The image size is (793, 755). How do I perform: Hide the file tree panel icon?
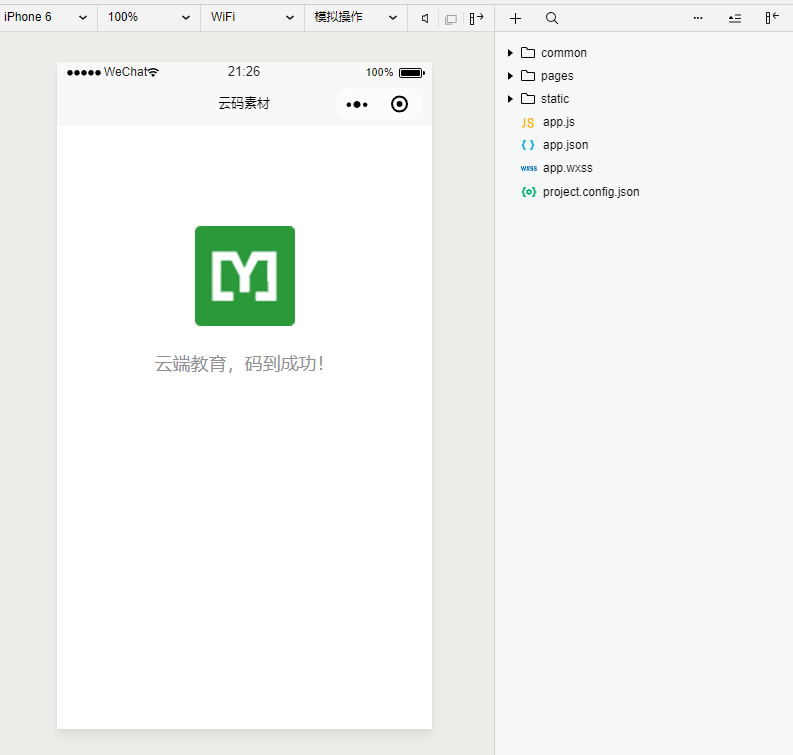point(772,18)
